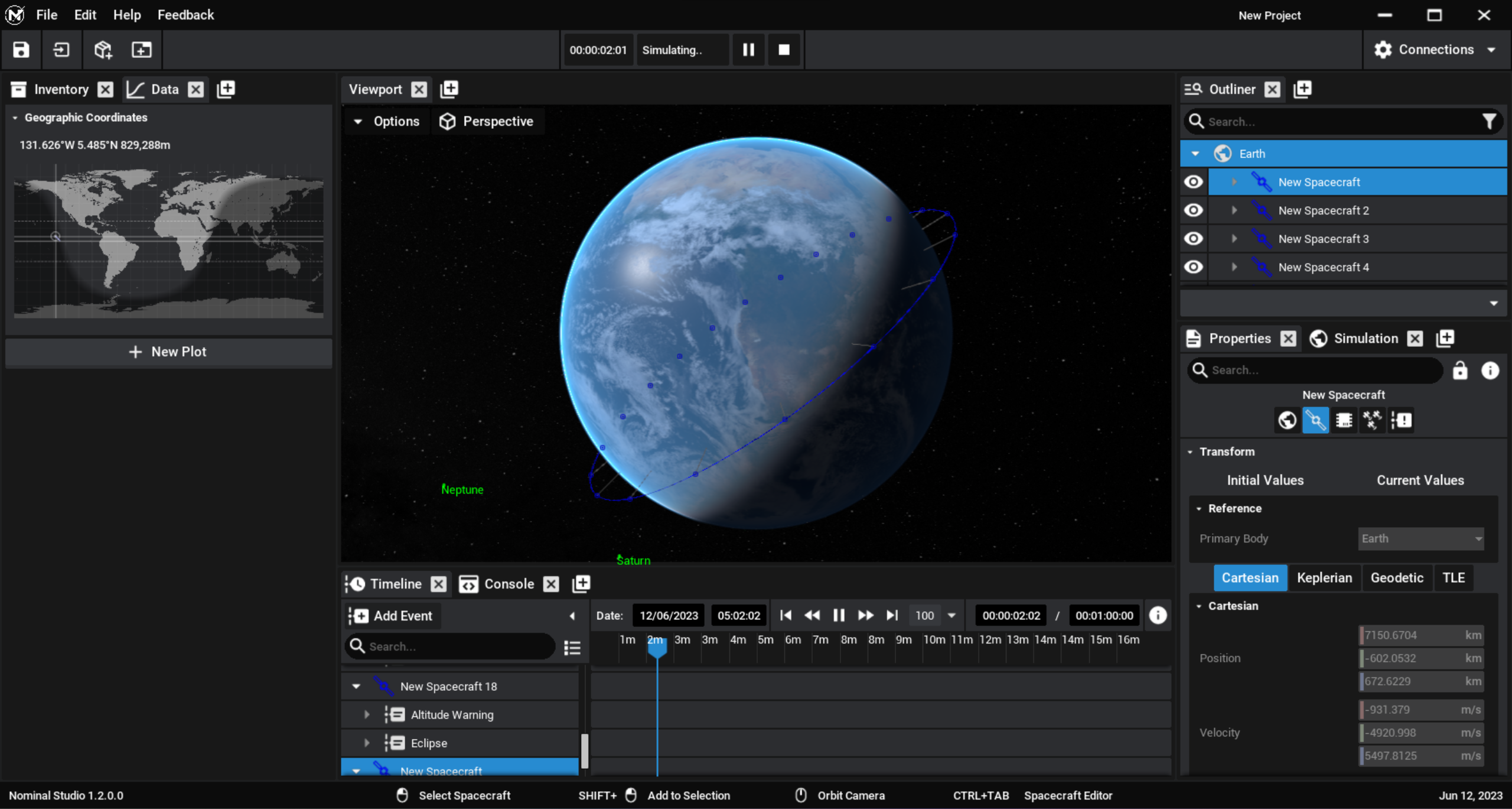Select the Keplerian coordinate mode
1512x809 pixels.
(1324, 577)
